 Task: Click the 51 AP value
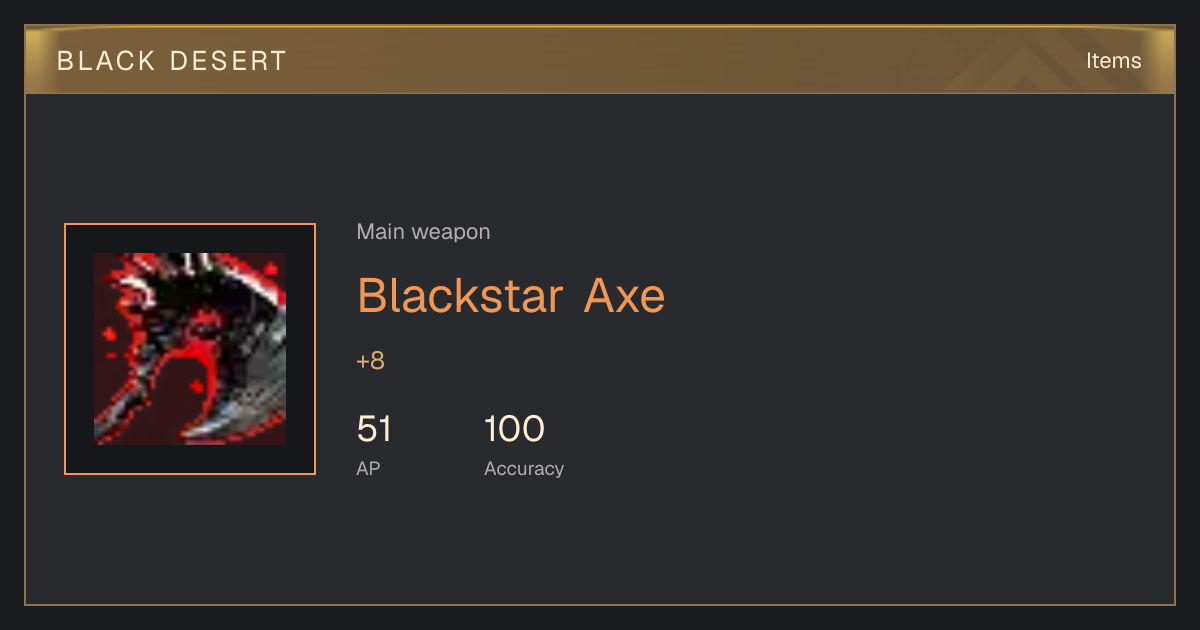[374, 429]
